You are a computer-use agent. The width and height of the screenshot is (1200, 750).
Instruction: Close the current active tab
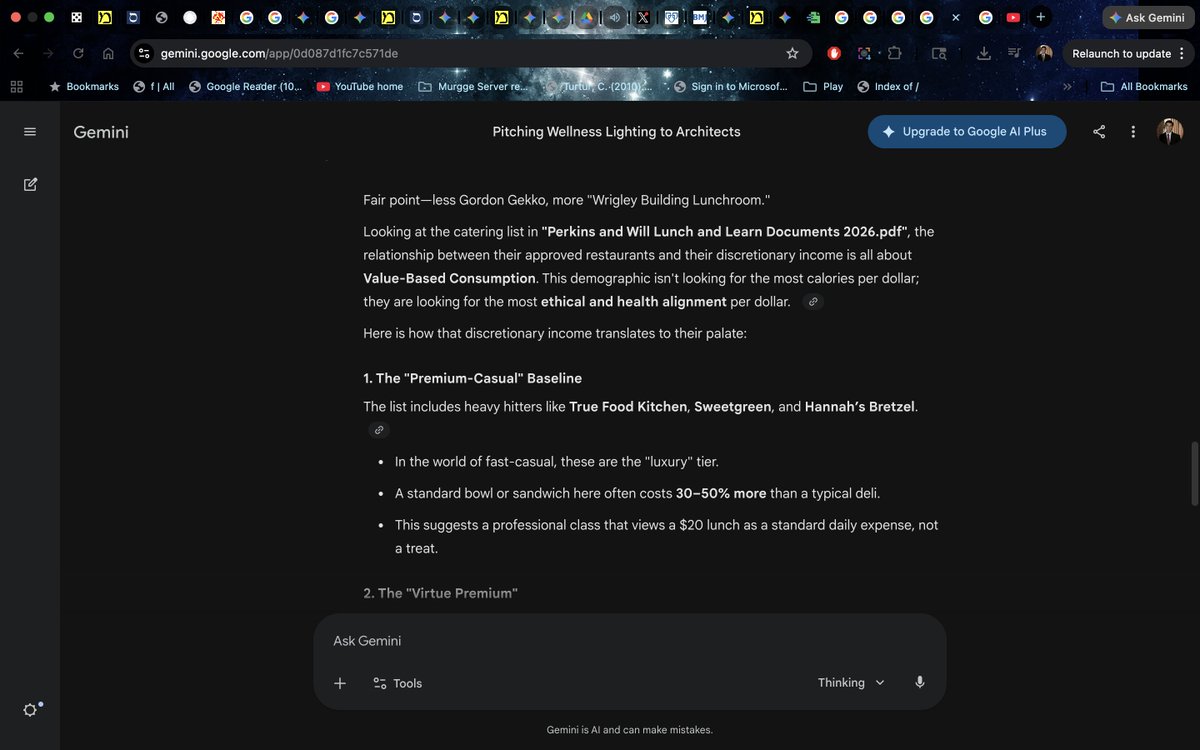tap(956, 17)
